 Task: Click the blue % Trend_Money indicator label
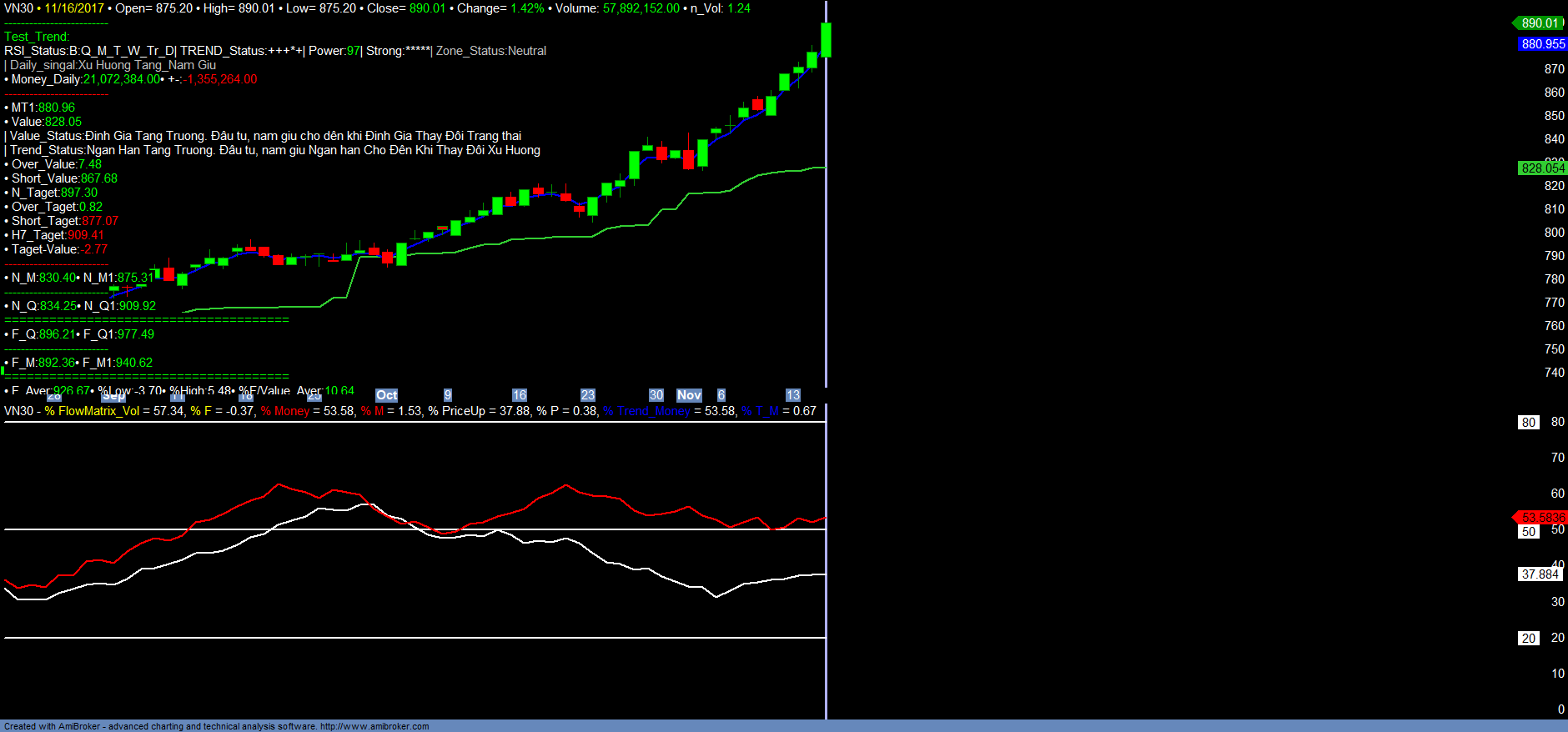(646, 411)
